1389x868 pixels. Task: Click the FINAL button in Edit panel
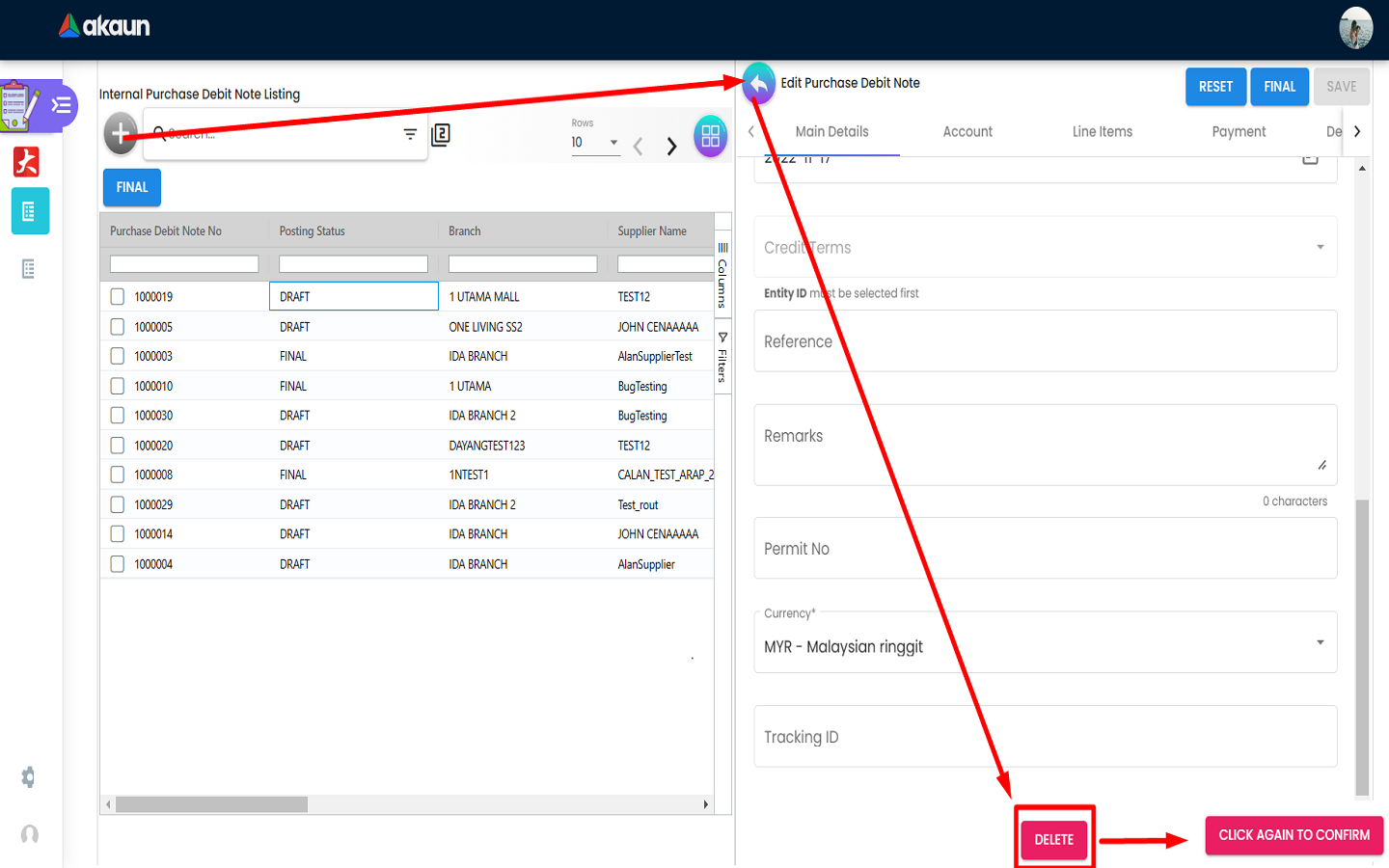pyautogui.click(x=1280, y=87)
